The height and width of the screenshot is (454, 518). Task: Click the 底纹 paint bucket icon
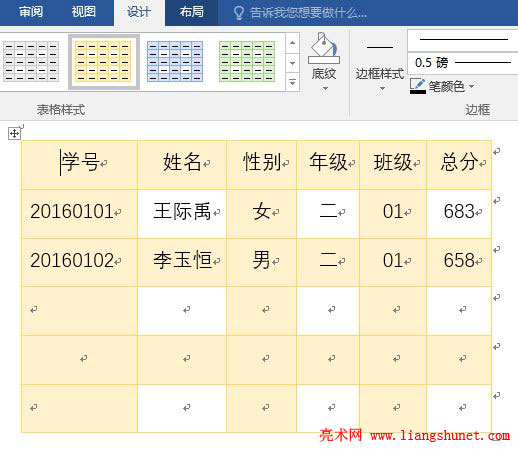[324, 48]
